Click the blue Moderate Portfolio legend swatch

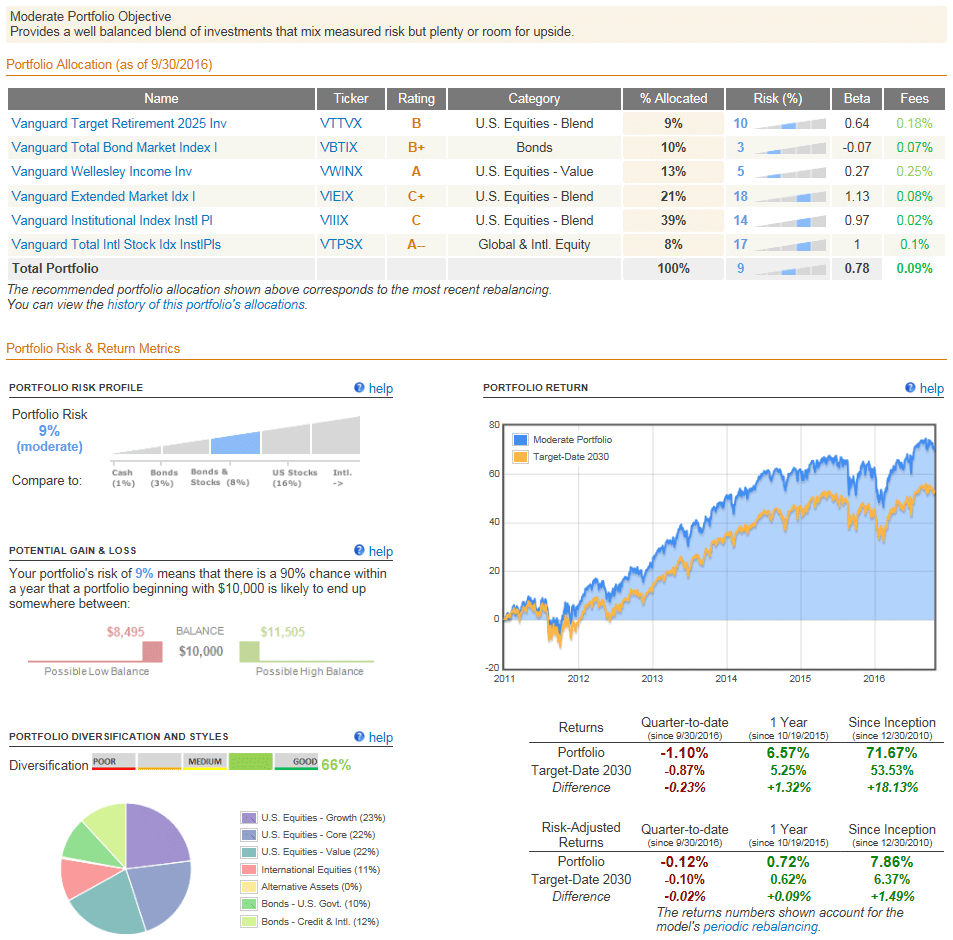click(x=520, y=440)
